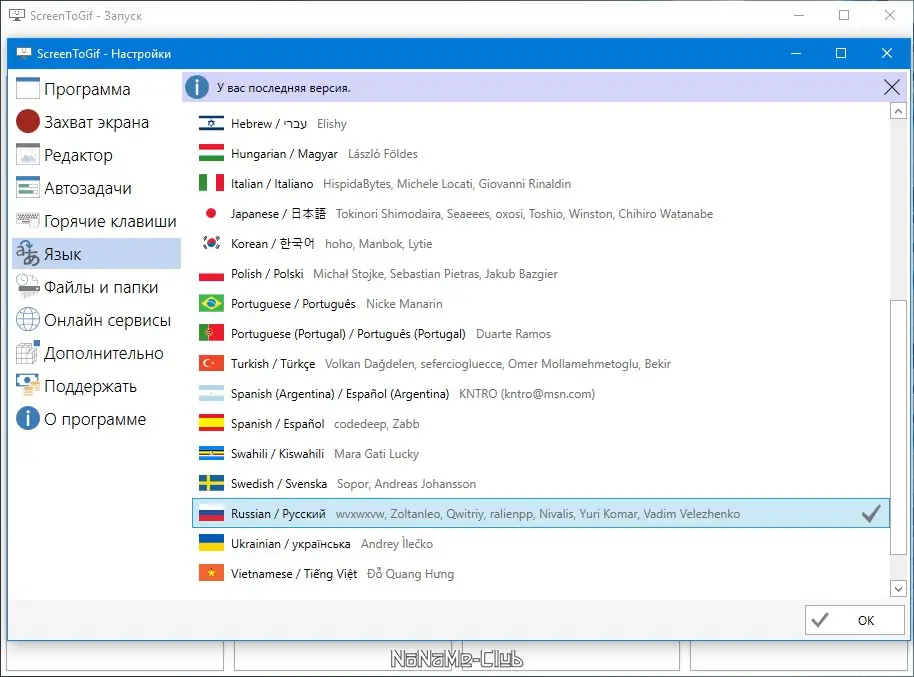Choose Ukrainian / українська language
Viewport: 914px width, 677px height.
tap(290, 544)
